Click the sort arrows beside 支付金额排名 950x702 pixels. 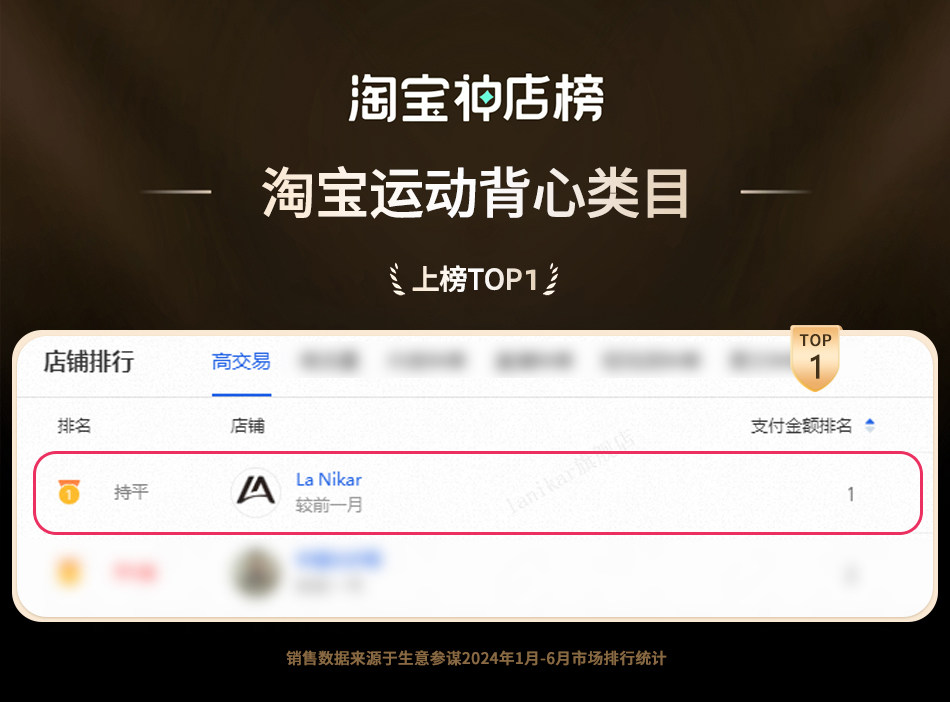pyautogui.click(x=870, y=425)
